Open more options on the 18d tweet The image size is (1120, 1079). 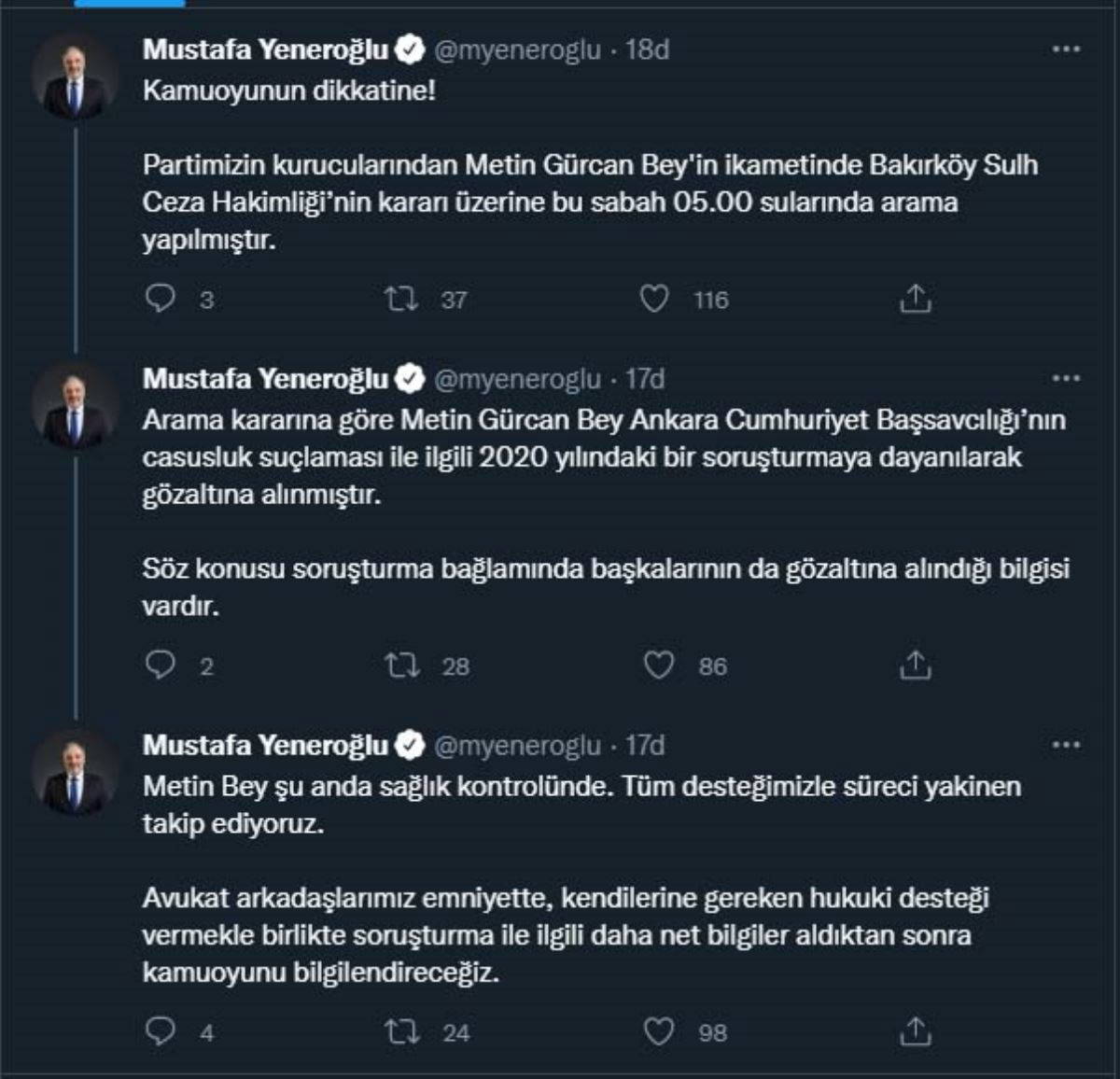[x=1066, y=49]
